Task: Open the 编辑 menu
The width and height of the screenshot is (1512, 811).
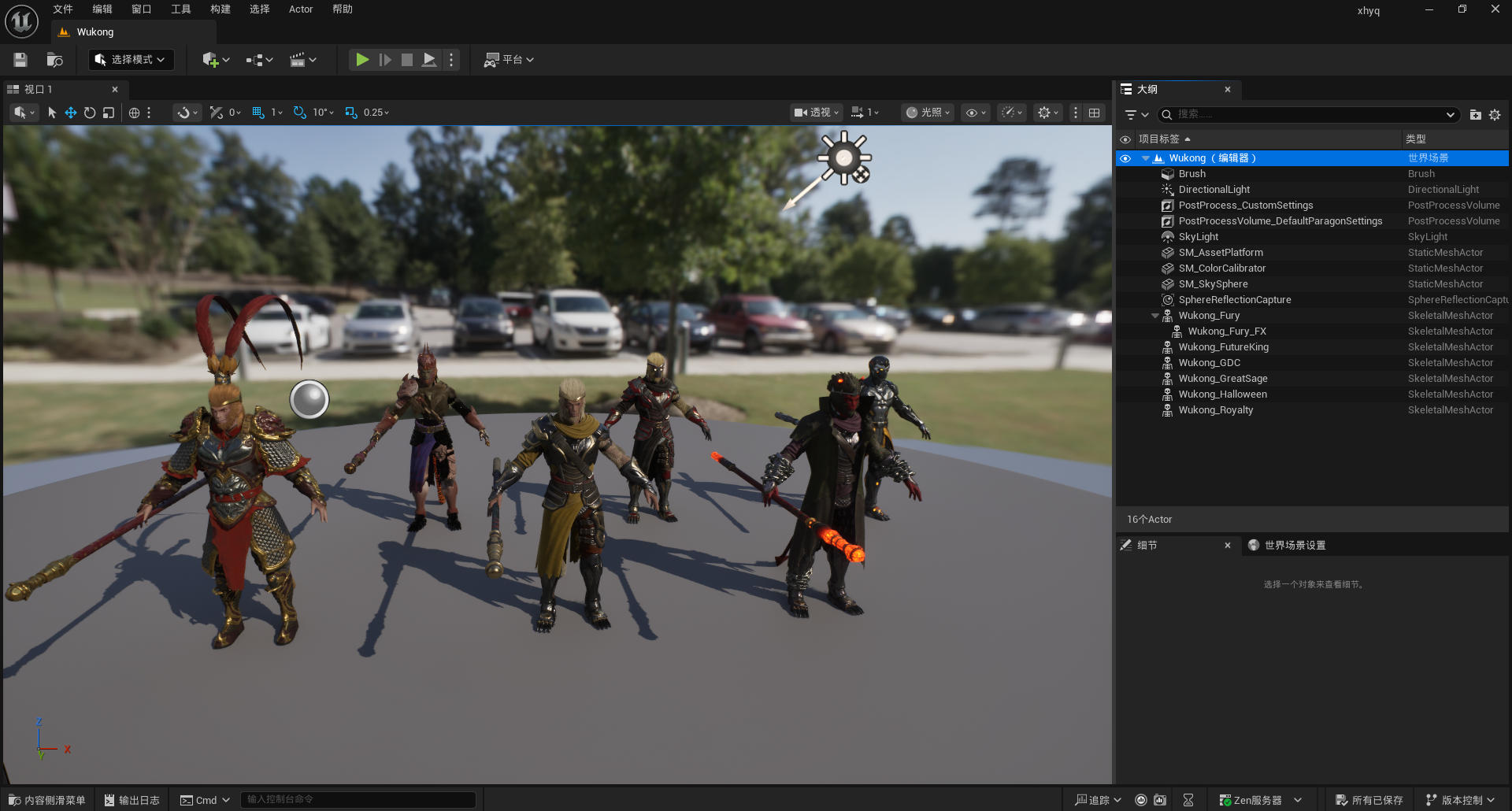Action: coord(102,9)
